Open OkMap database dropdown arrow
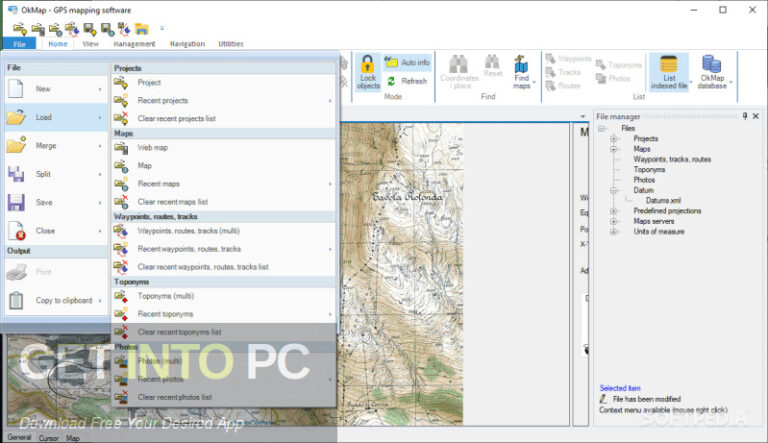The width and height of the screenshot is (768, 443). coord(731,82)
